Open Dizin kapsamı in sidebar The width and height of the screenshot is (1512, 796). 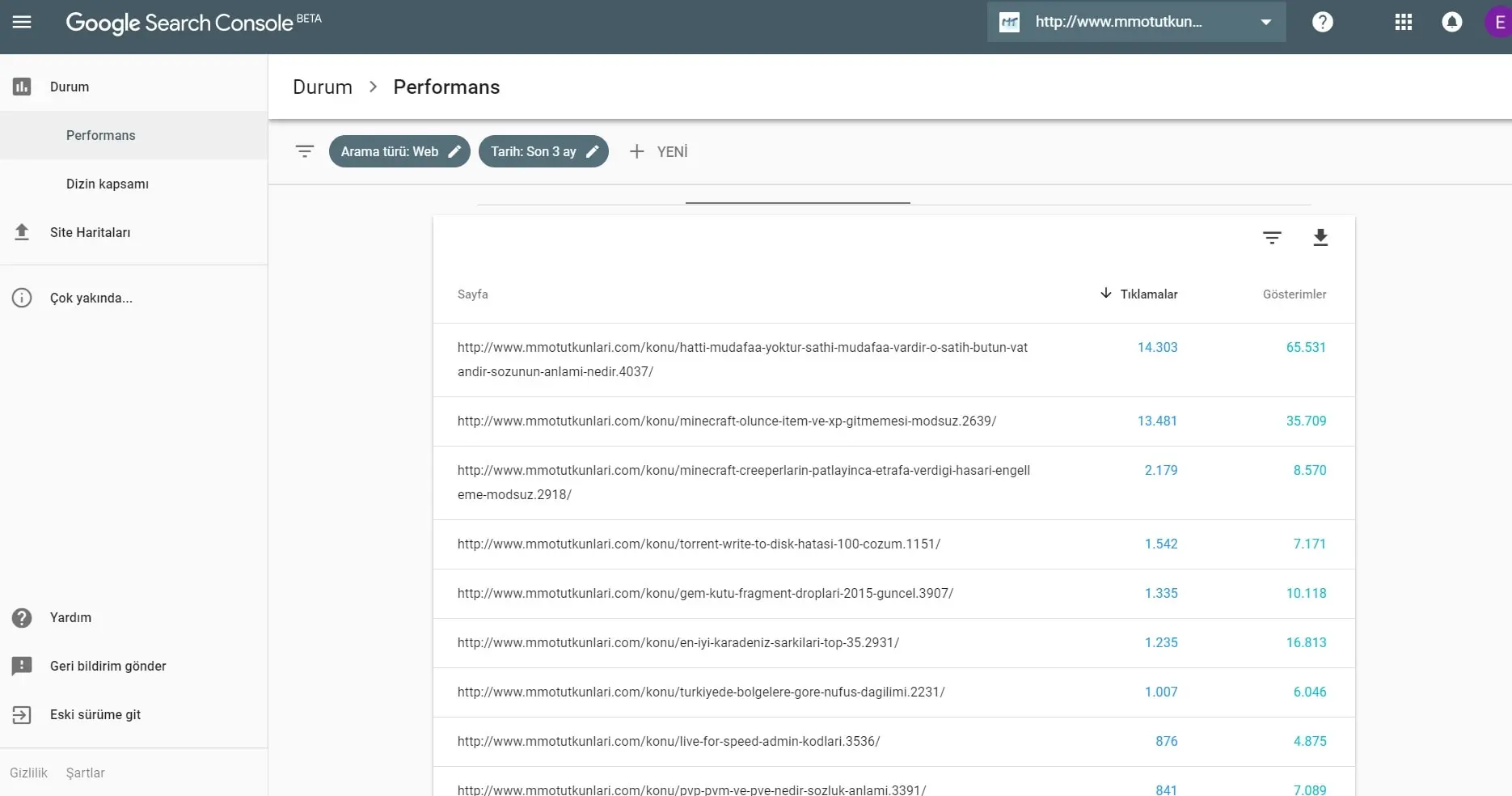click(x=107, y=184)
